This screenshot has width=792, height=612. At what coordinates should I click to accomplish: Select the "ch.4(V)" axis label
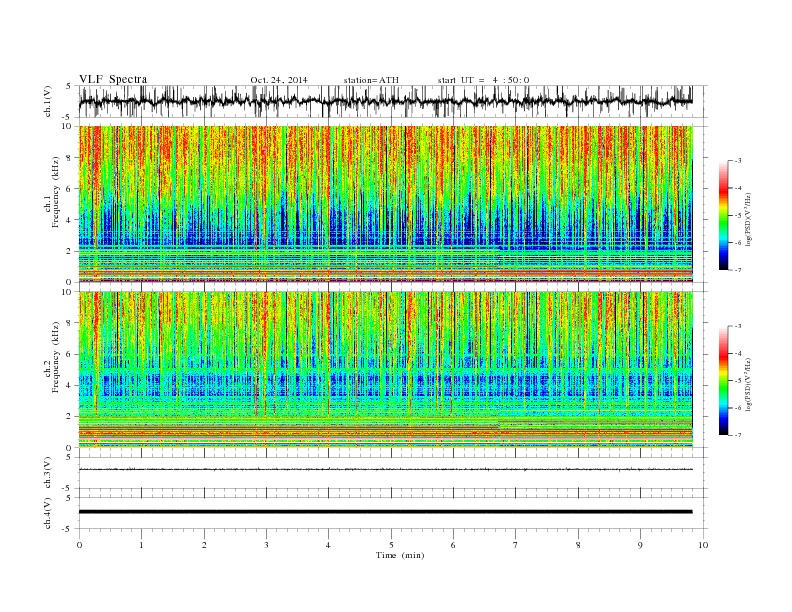click(48, 513)
